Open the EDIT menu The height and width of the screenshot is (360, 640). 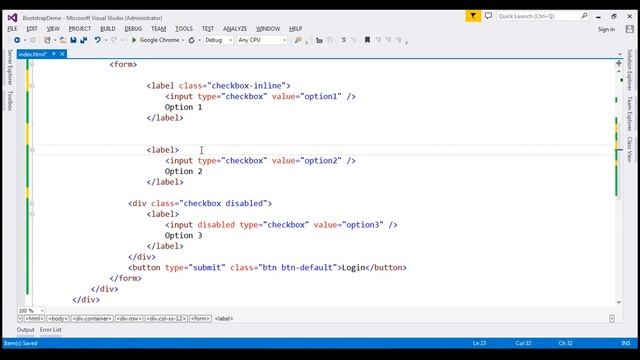31,29
